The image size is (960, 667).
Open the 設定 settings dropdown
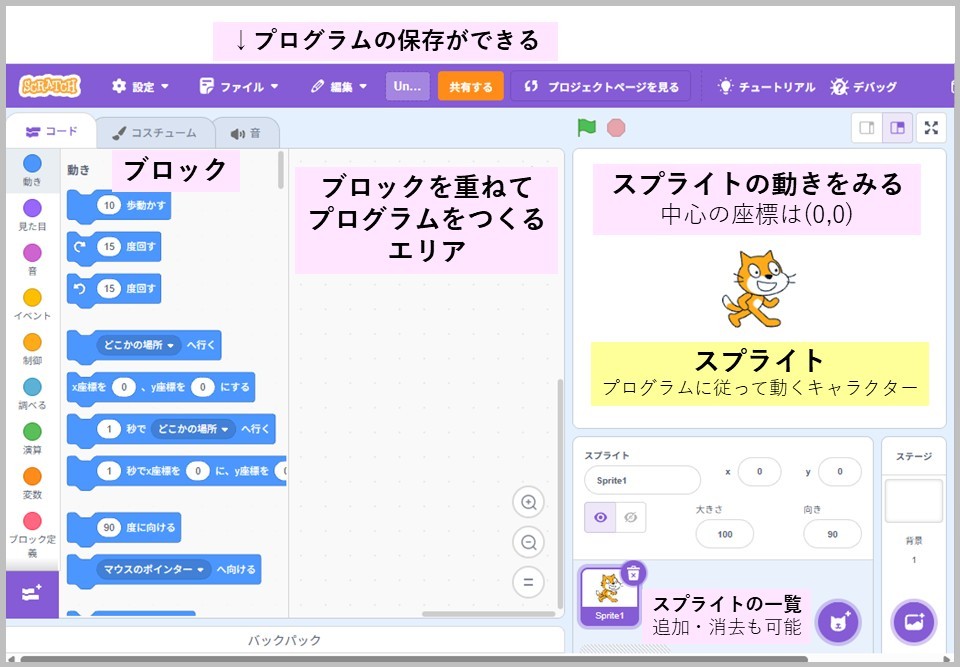(141, 87)
